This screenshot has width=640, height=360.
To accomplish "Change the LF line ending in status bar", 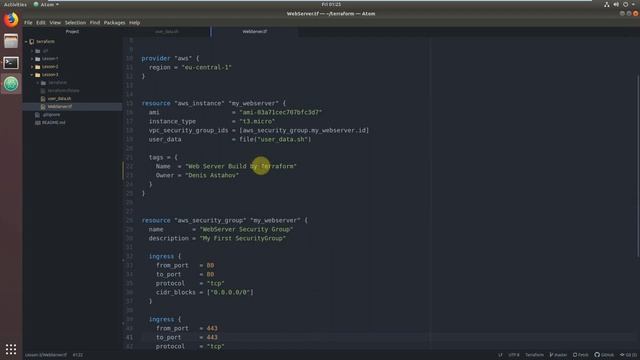I will coord(500,355).
